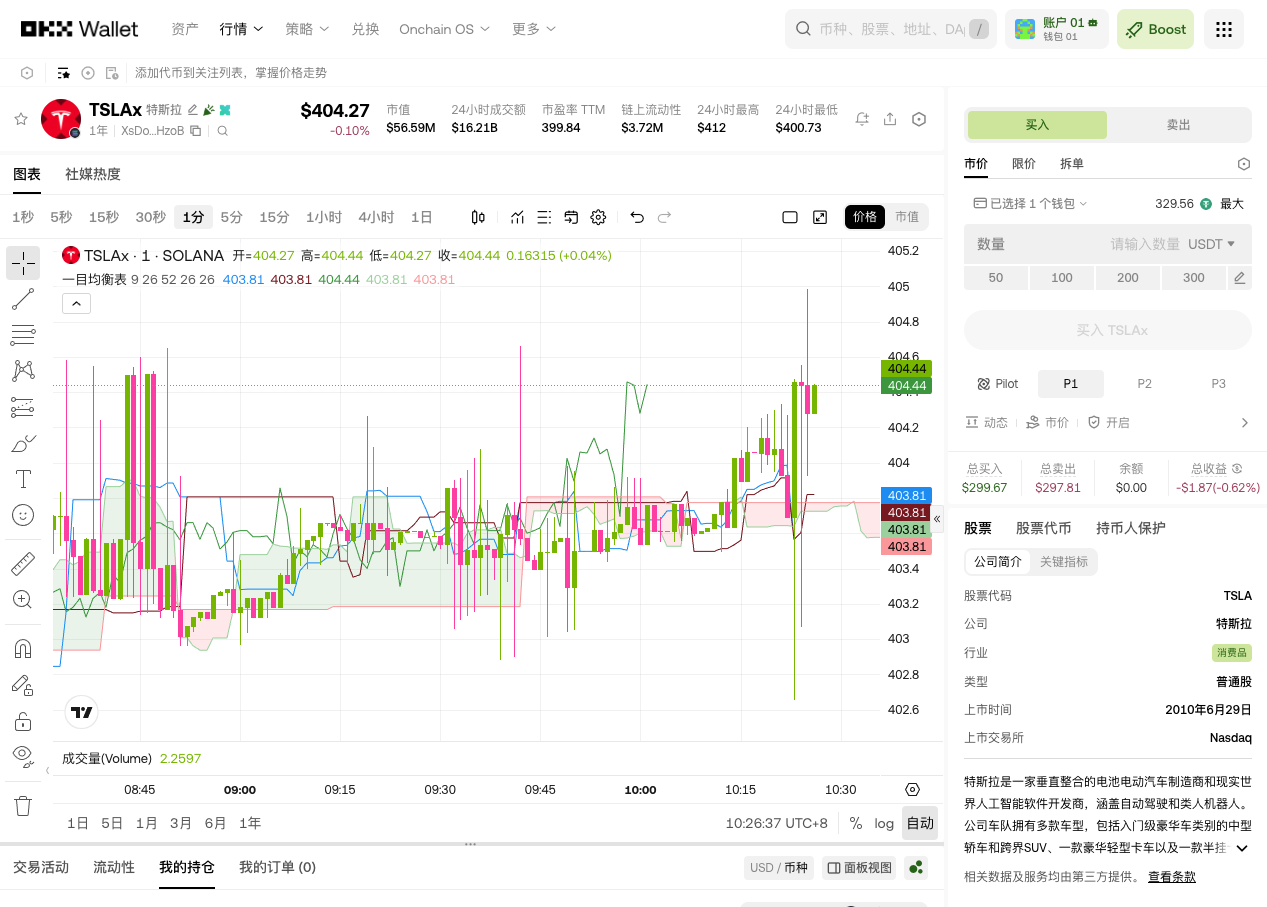The height and width of the screenshot is (907, 1267).
Task: Enter fullscreen chart mode
Action: click(x=820, y=217)
